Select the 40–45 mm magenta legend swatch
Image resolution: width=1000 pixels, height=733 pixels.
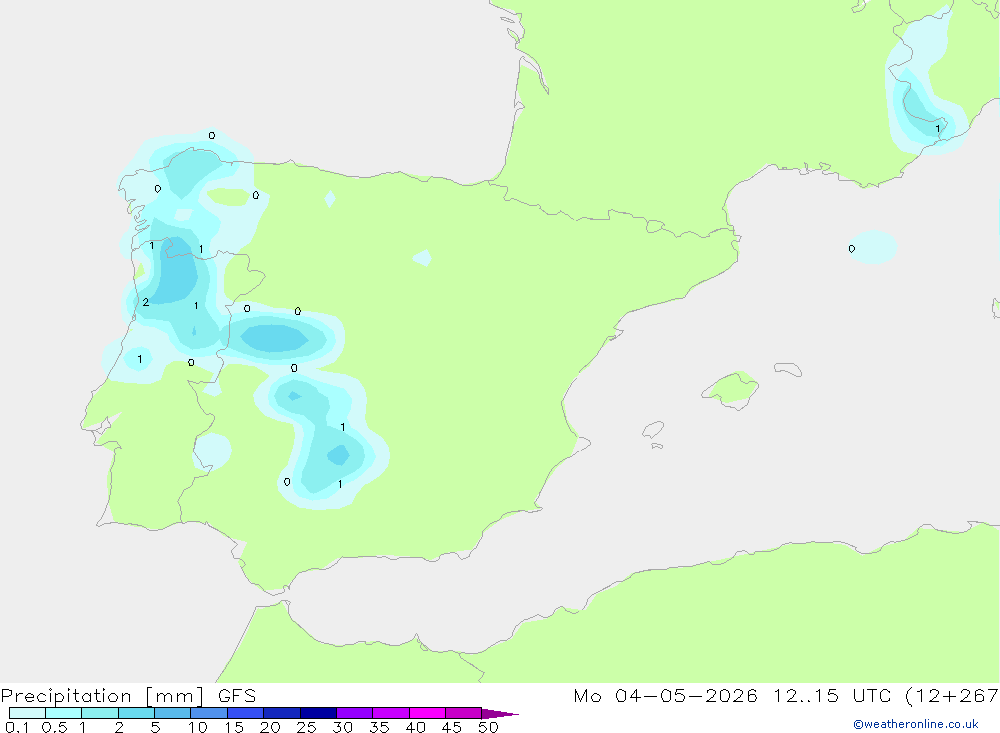427,713
